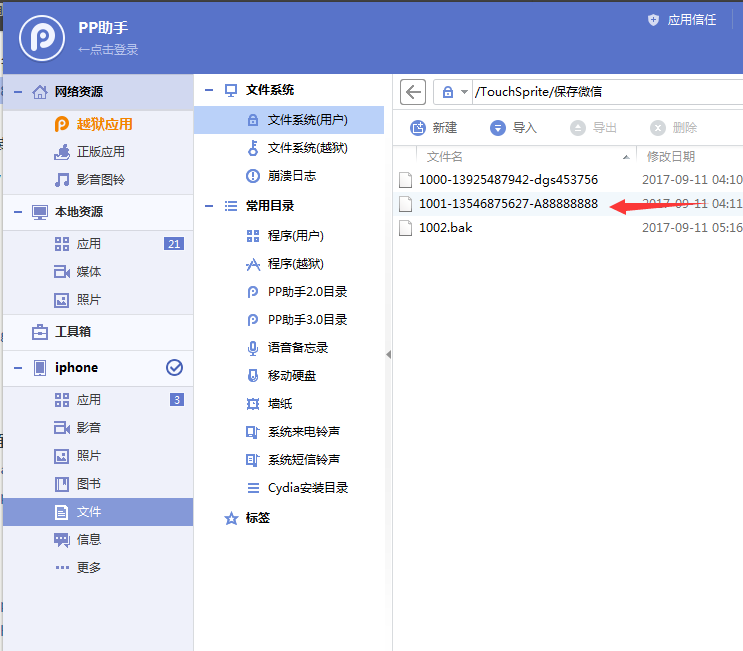Screen dimensions: 743x651
Task: Open 应用信任 shield option
Action: point(682,19)
